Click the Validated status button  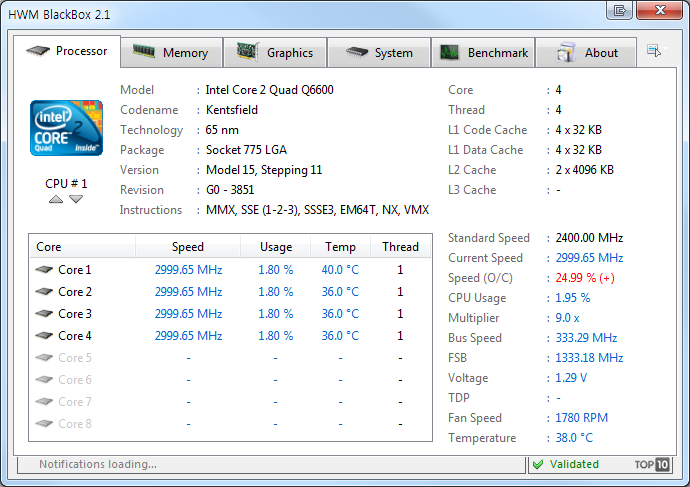pyautogui.click(x=574, y=464)
